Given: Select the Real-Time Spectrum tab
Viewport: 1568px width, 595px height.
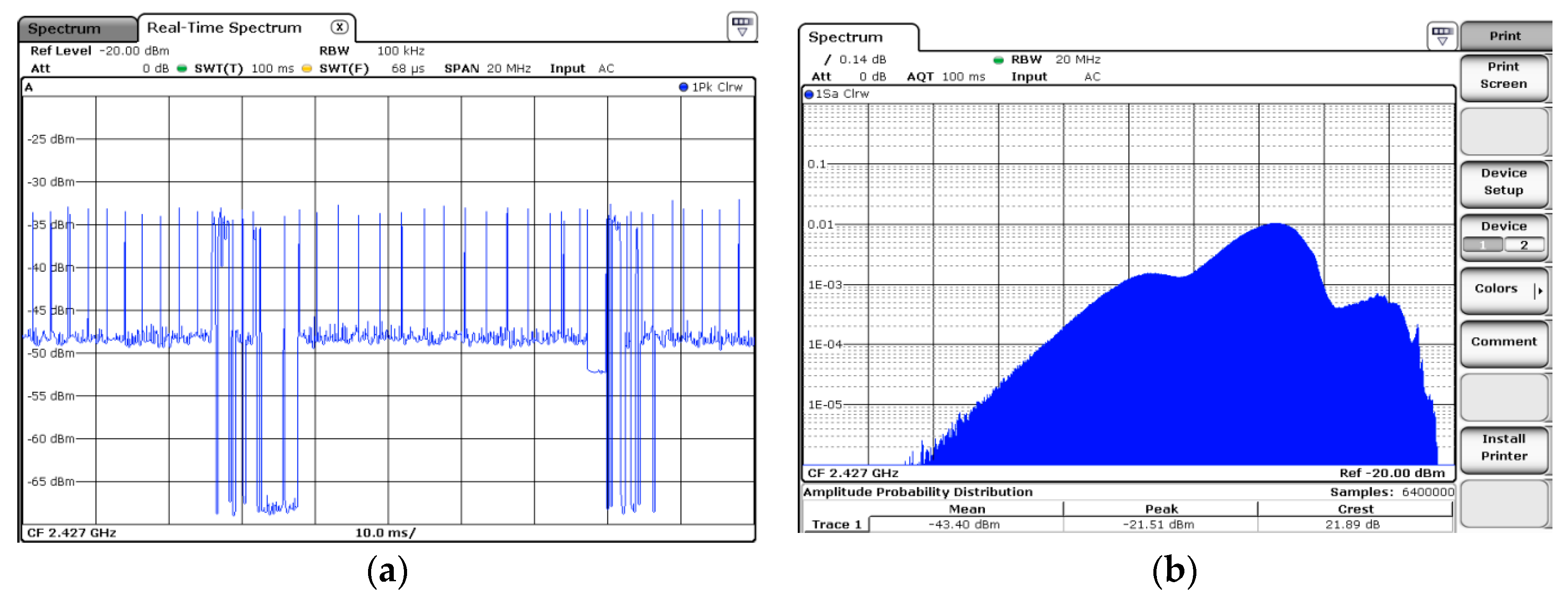Looking at the screenshot, I should [x=224, y=27].
